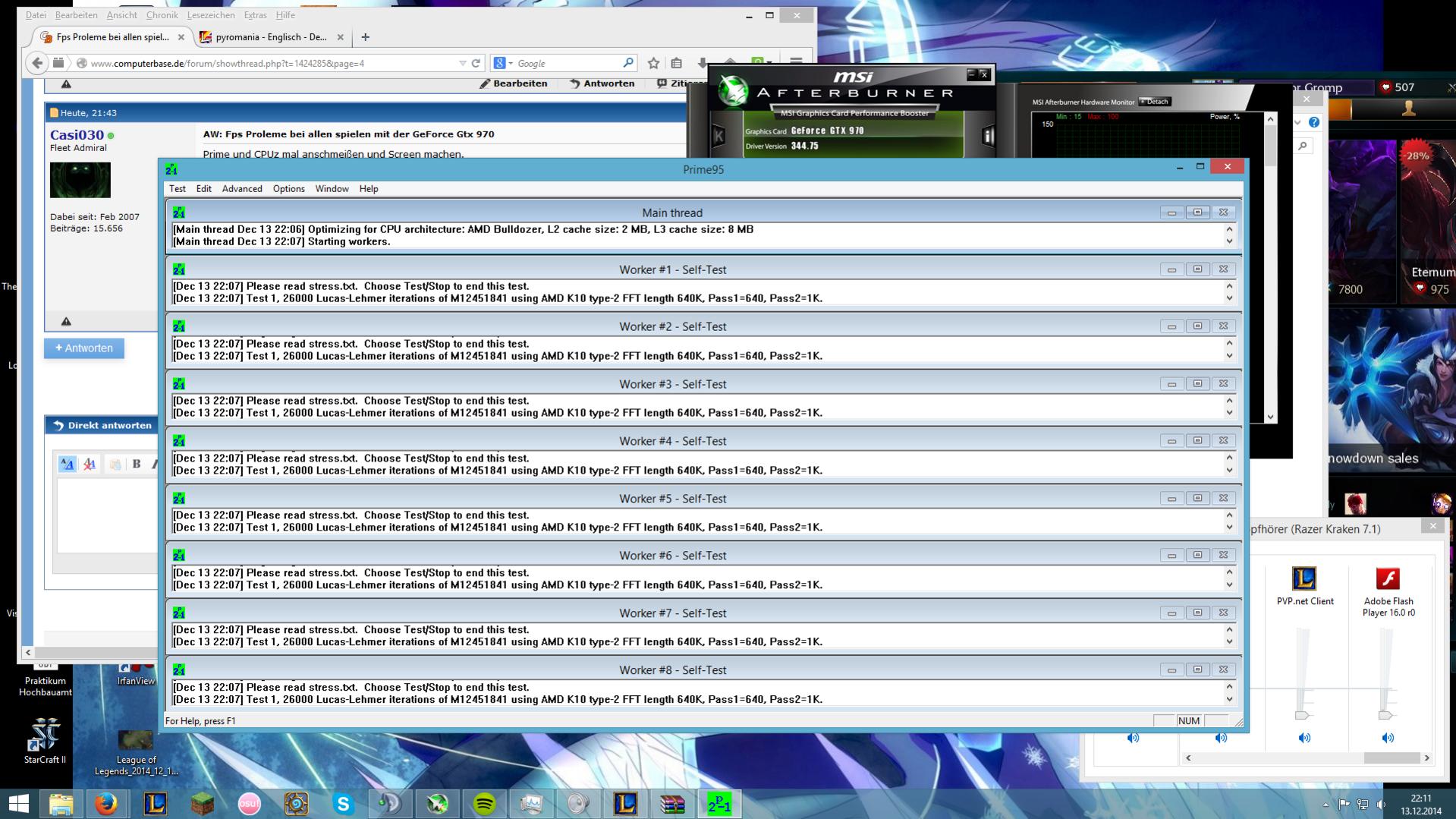The height and width of the screenshot is (819, 1456).
Task: Open WinRAR from the taskbar
Action: (x=672, y=803)
